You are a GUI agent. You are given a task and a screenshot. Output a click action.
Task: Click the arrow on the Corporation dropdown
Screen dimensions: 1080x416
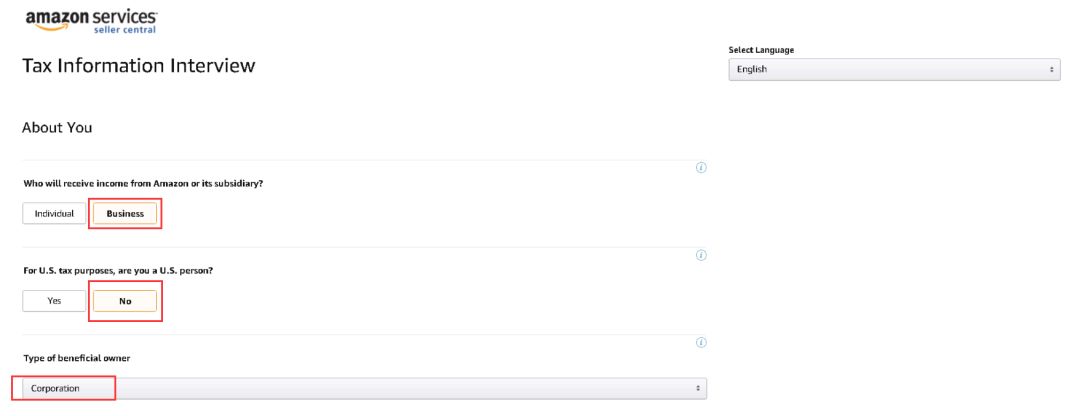pyautogui.click(x=698, y=388)
